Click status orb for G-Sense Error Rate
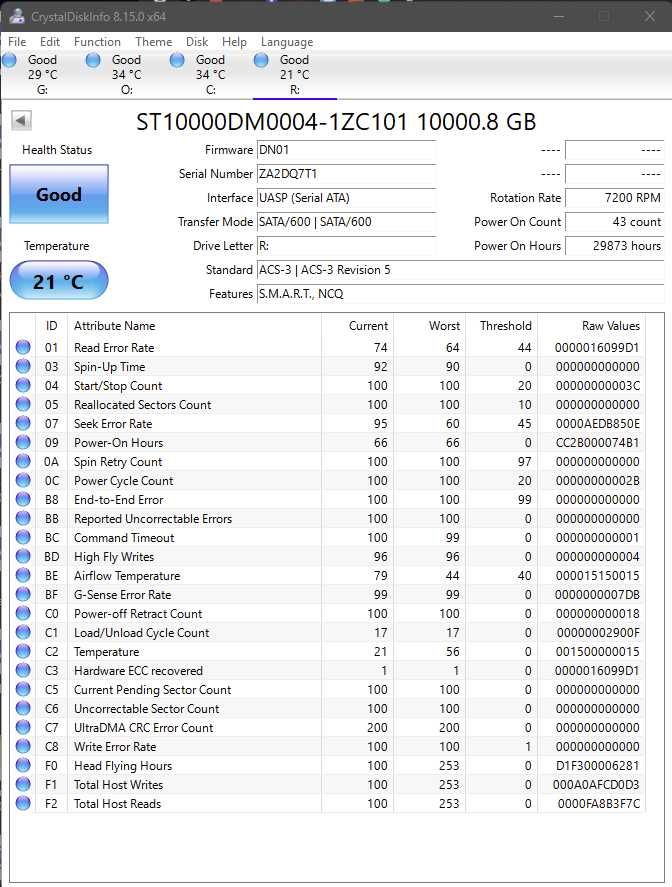This screenshot has height=887, width=672. 23,595
